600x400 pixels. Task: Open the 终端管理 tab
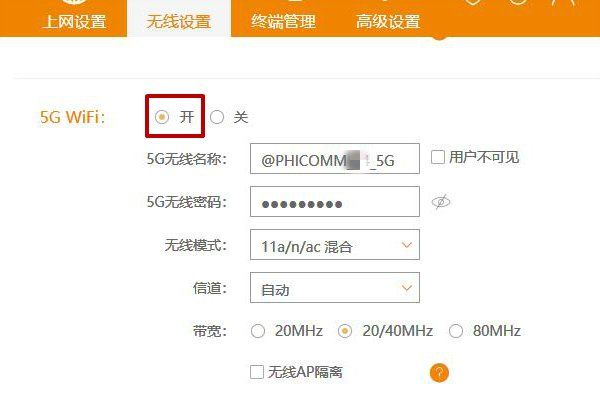(x=283, y=21)
